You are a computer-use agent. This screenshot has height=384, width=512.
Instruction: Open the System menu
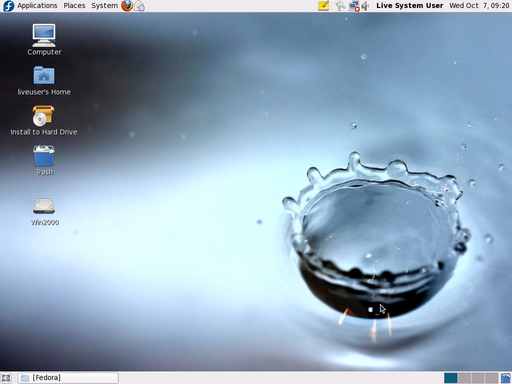[x=104, y=6]
